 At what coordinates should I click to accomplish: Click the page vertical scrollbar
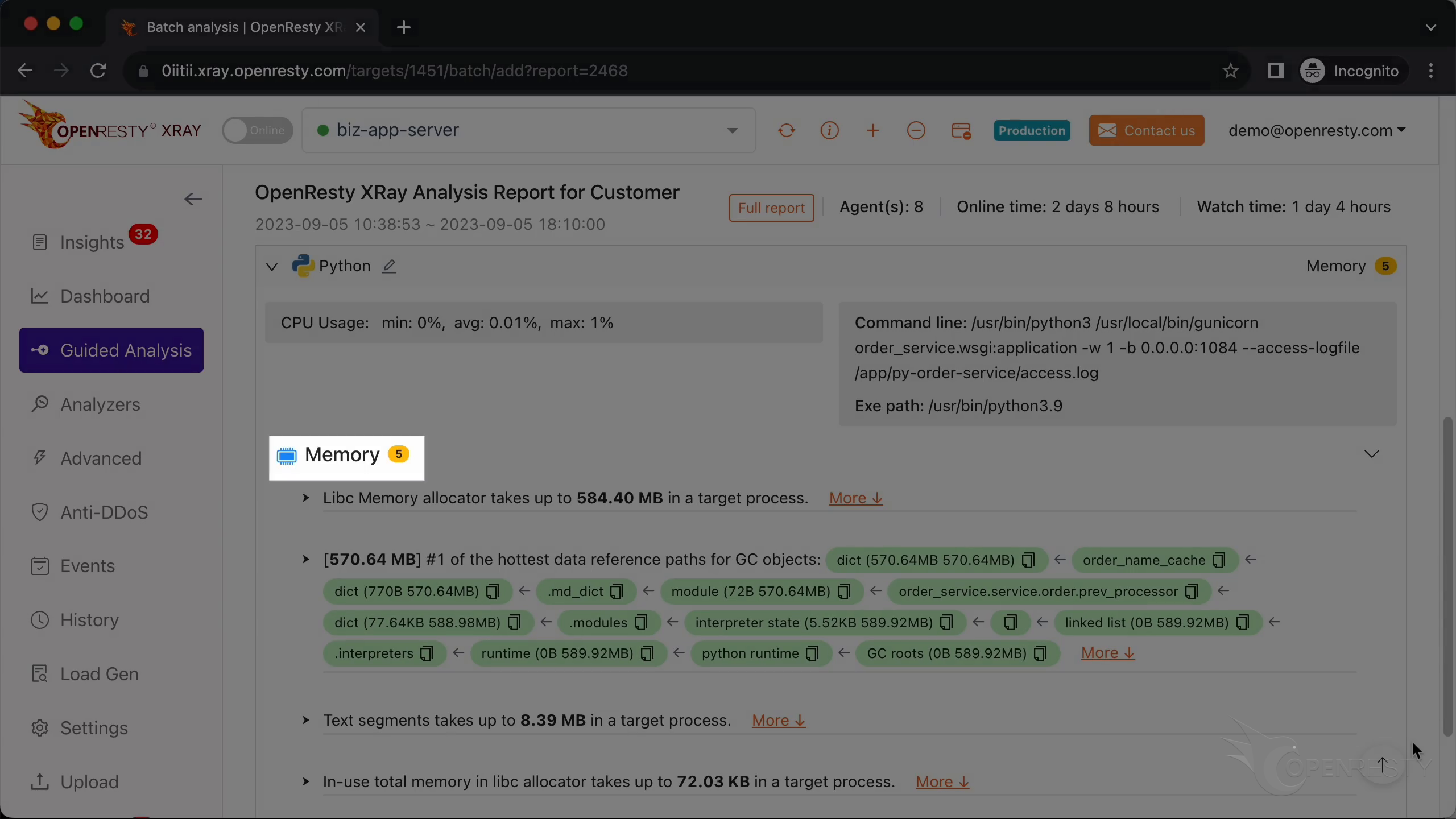click(1447, 577)
